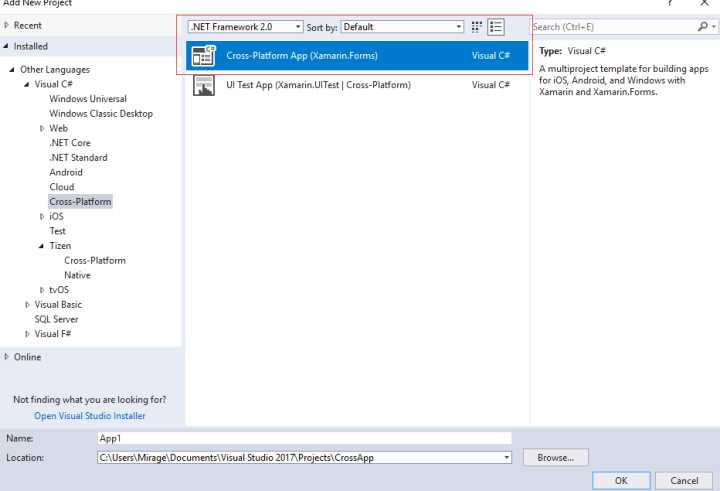This screenshot has width=720, height=491.
Task: Focus the Search (Ctrl+E) box
Action: (613, 27)
